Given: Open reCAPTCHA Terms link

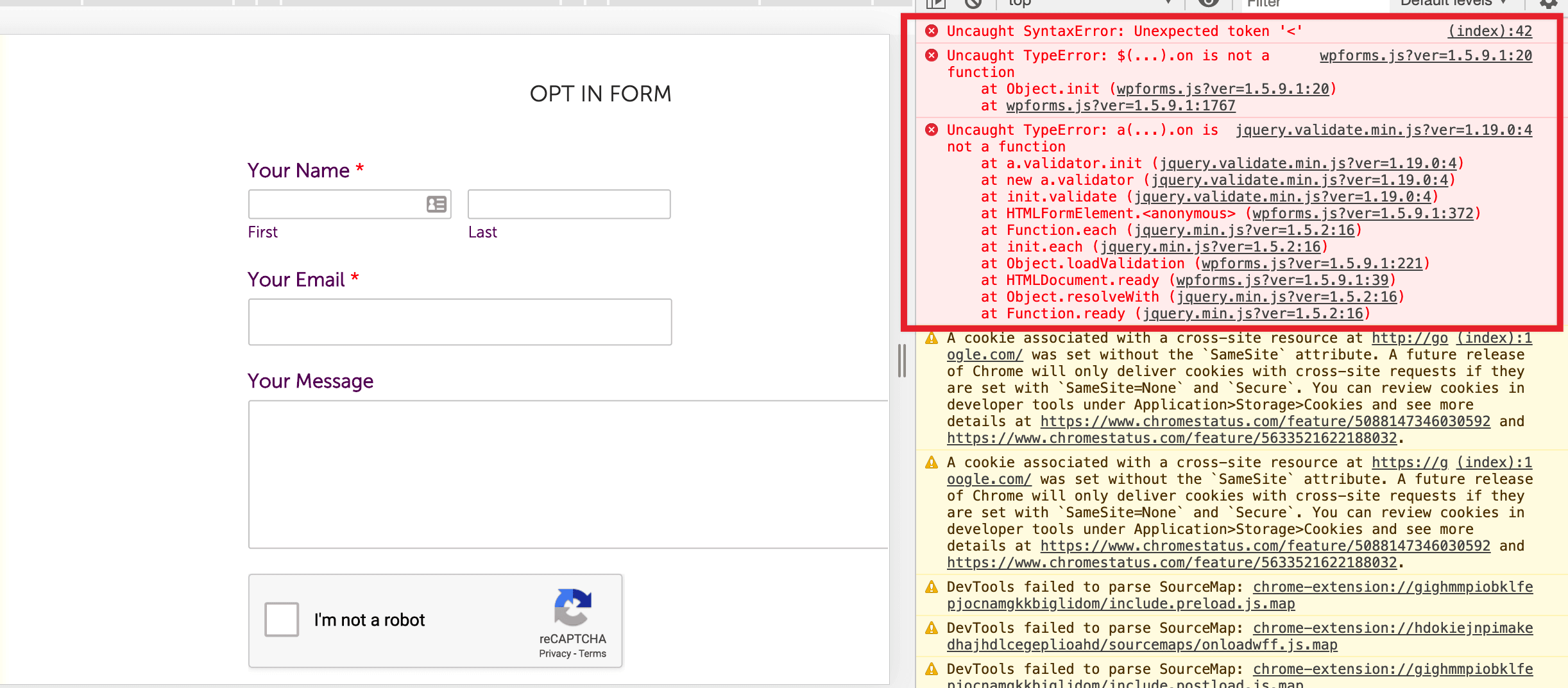Looking at the screenshot, I should click(593, 653).
